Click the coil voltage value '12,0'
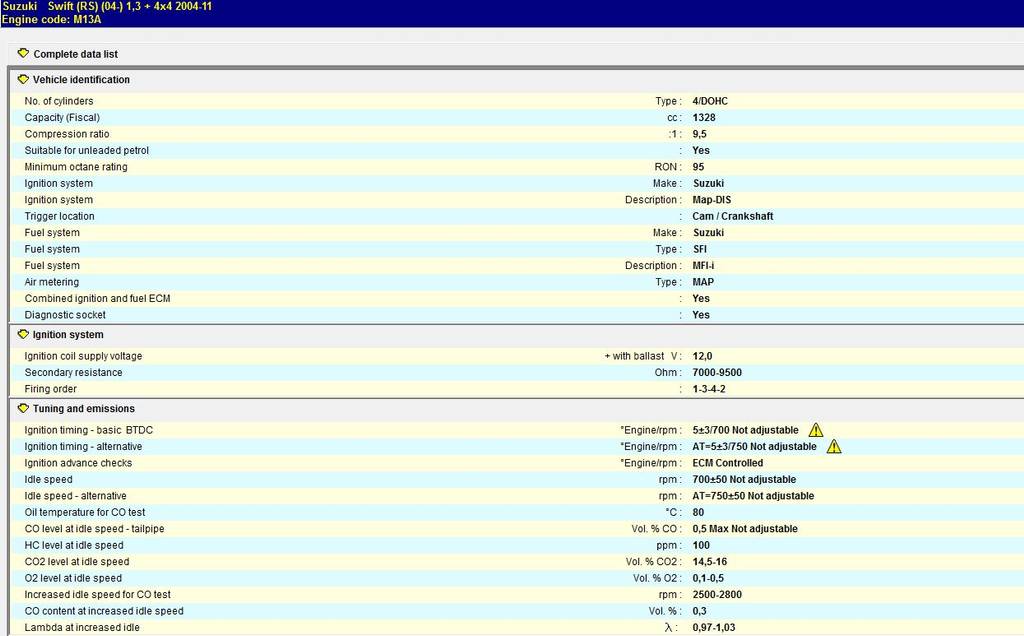The image size is (1024, 636). (x=702, y=356)
